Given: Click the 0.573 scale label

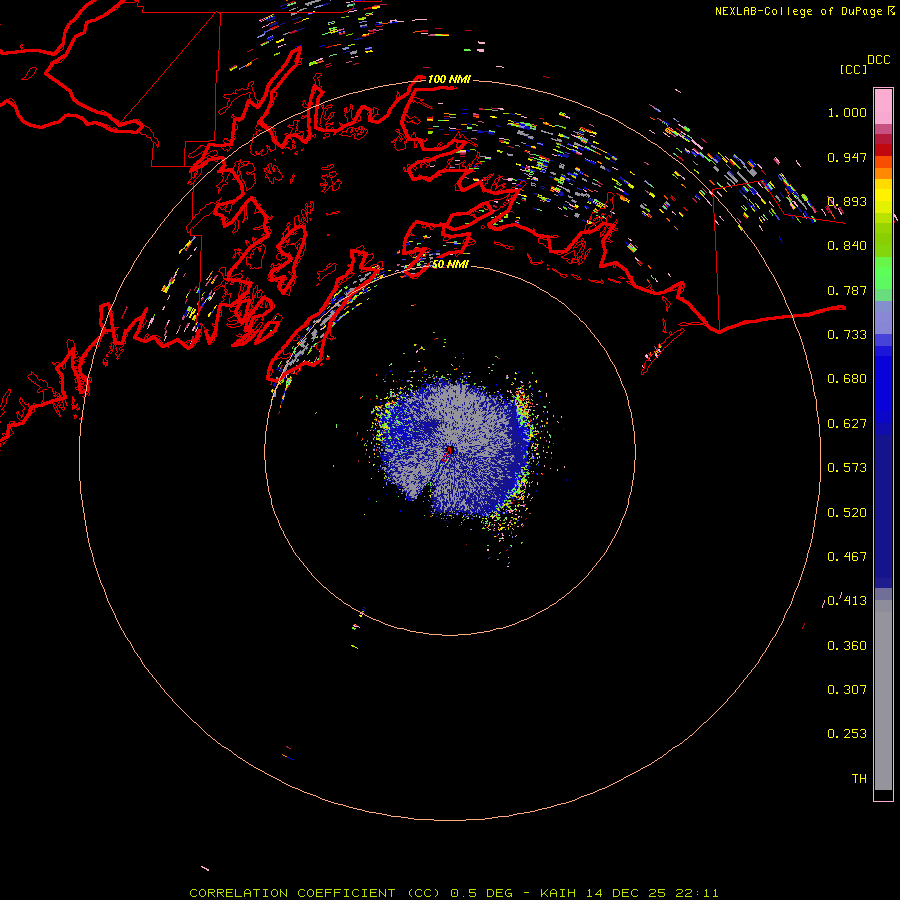Looking at the screenshot, I should pyautogui.click(x=847, y=468).
